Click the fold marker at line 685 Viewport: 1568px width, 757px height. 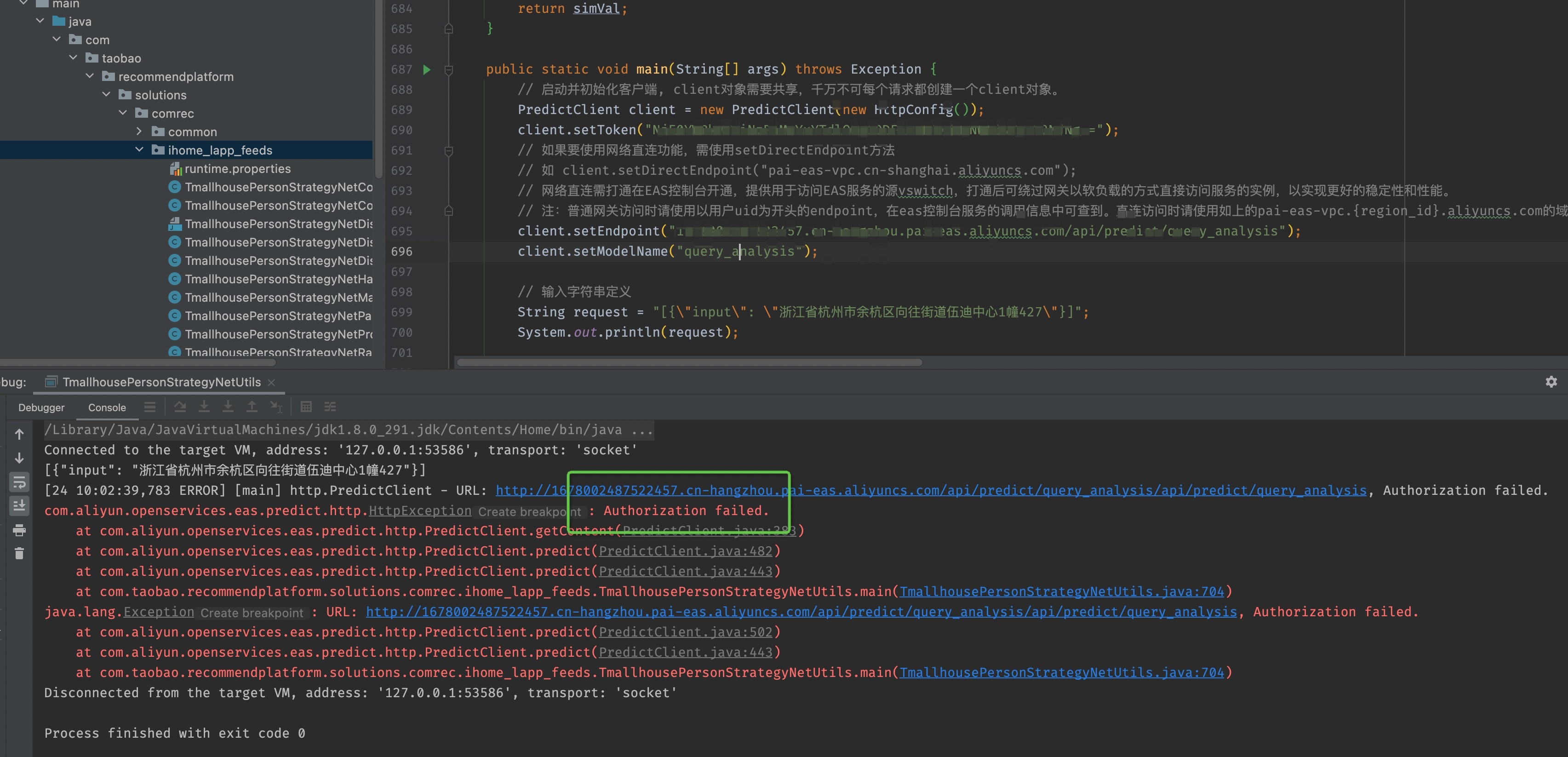(x=449, y=29)
